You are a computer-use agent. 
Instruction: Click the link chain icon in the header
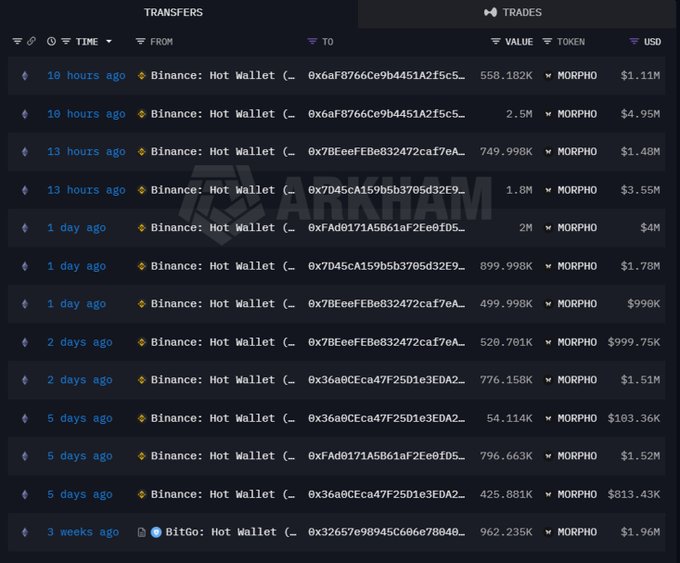coord(31,41)
